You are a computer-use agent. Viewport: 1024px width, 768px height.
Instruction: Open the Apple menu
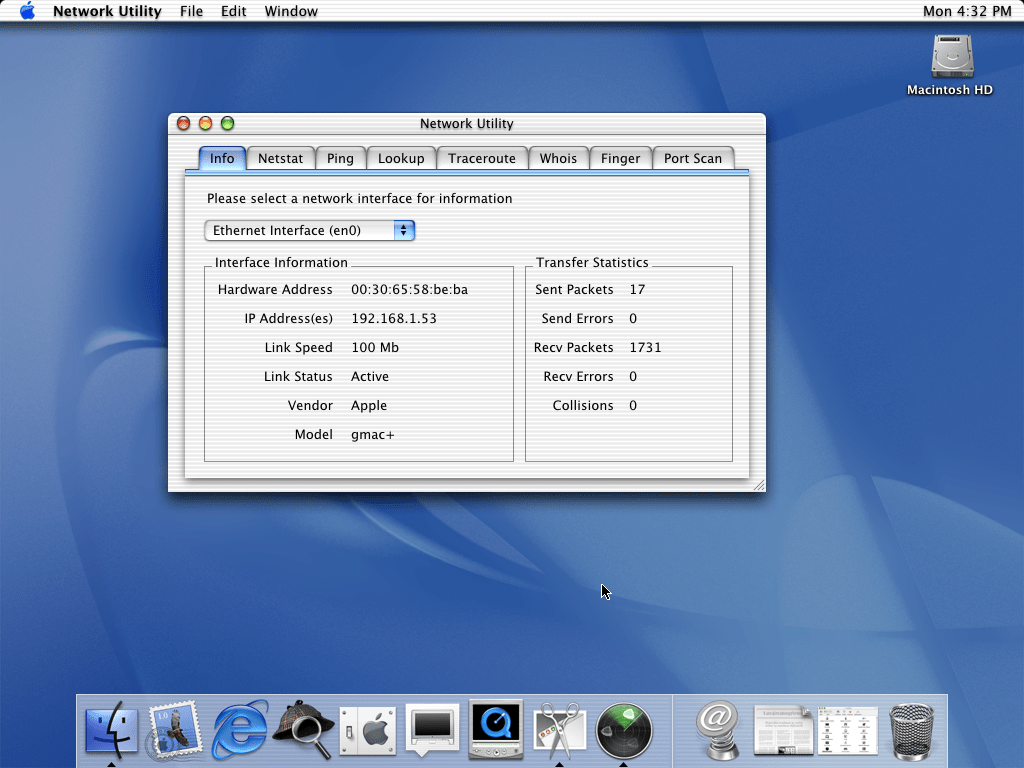point(27,11)
